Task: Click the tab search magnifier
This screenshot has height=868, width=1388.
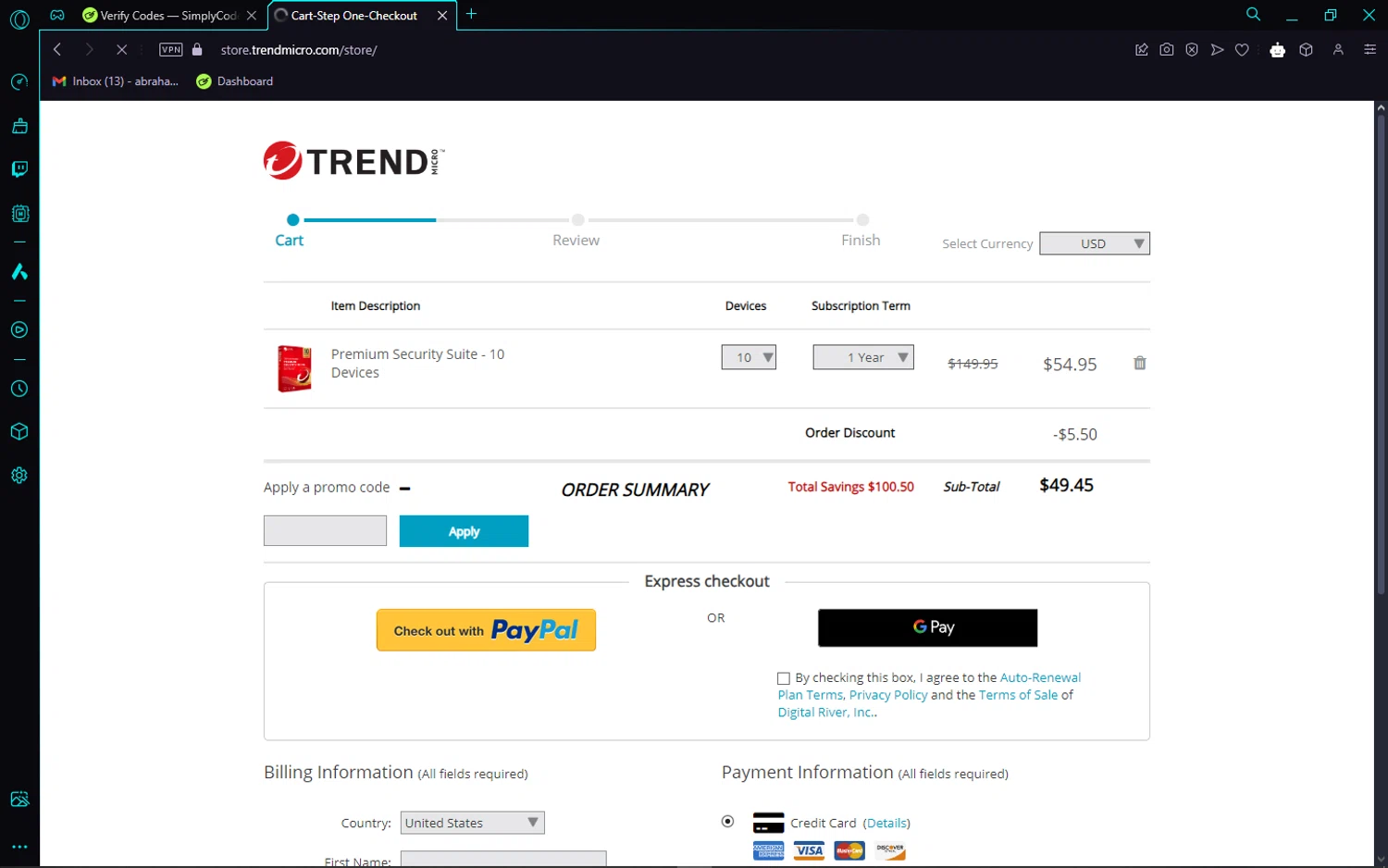Action: (1253, 14)
